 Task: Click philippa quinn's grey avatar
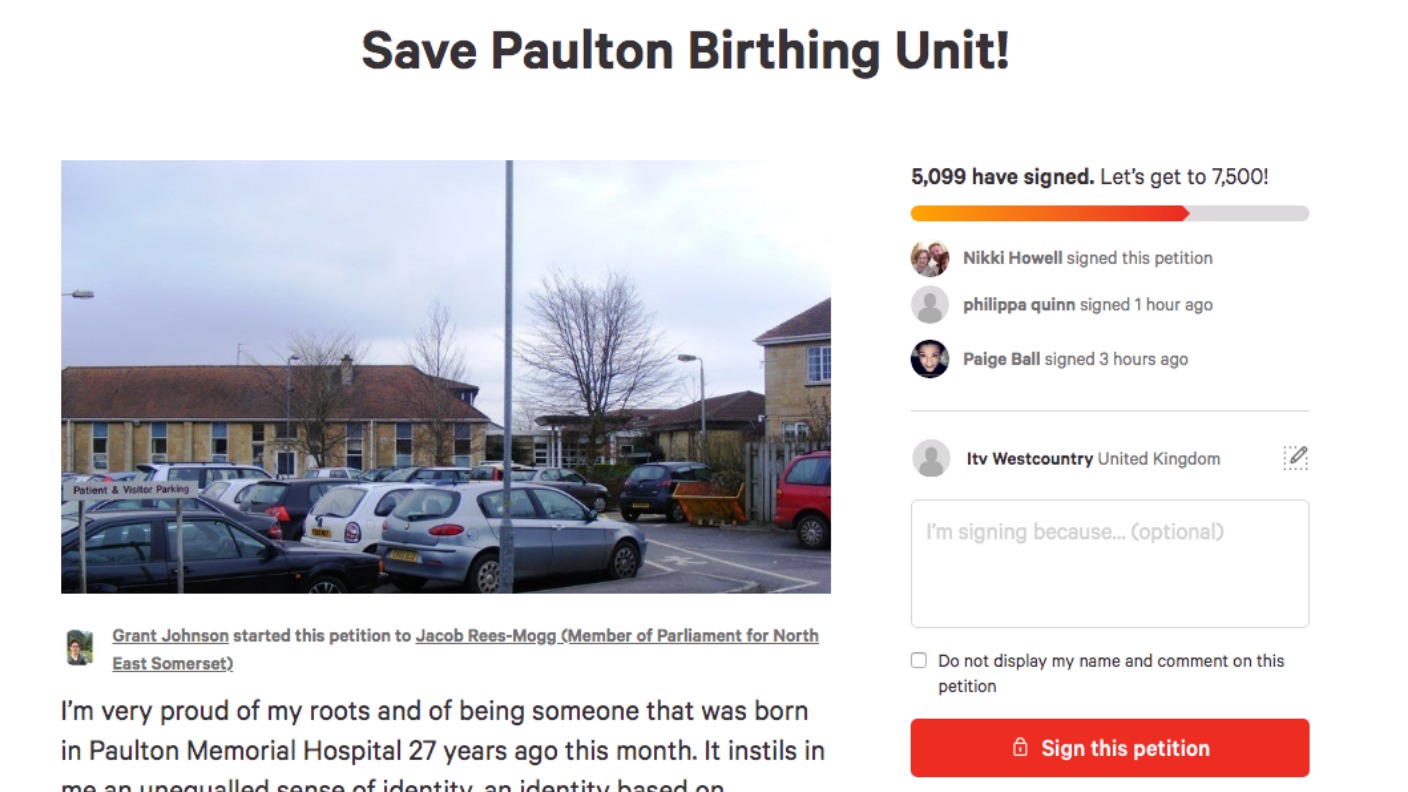[930, 305]
